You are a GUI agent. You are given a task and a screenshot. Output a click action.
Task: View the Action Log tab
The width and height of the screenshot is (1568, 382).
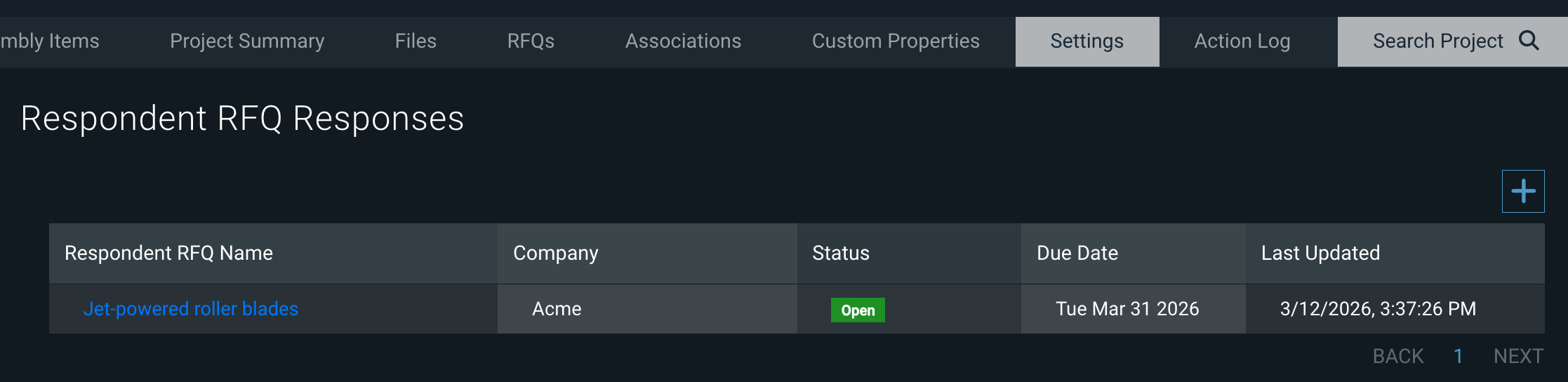(x=1242, y=41)
